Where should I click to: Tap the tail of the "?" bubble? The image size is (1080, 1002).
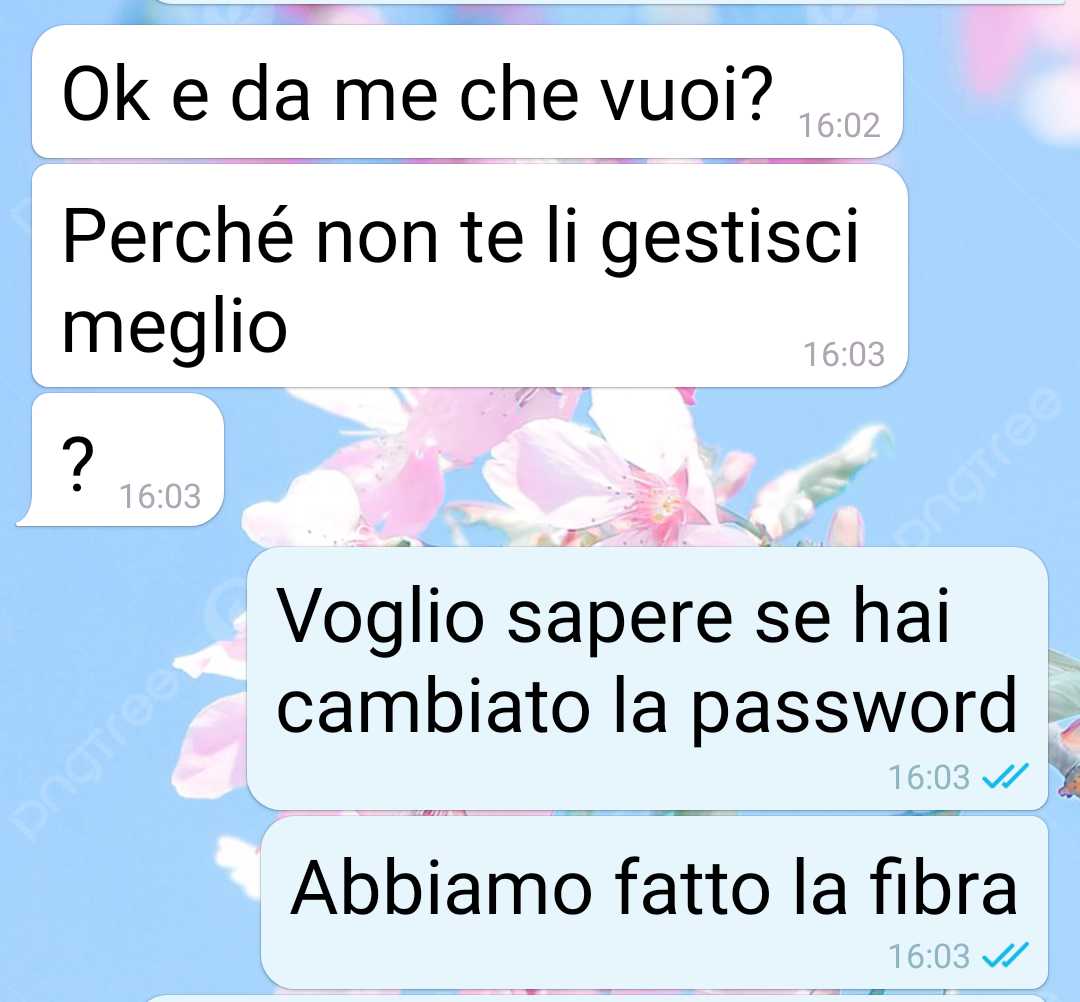click(x=25, y=516)
